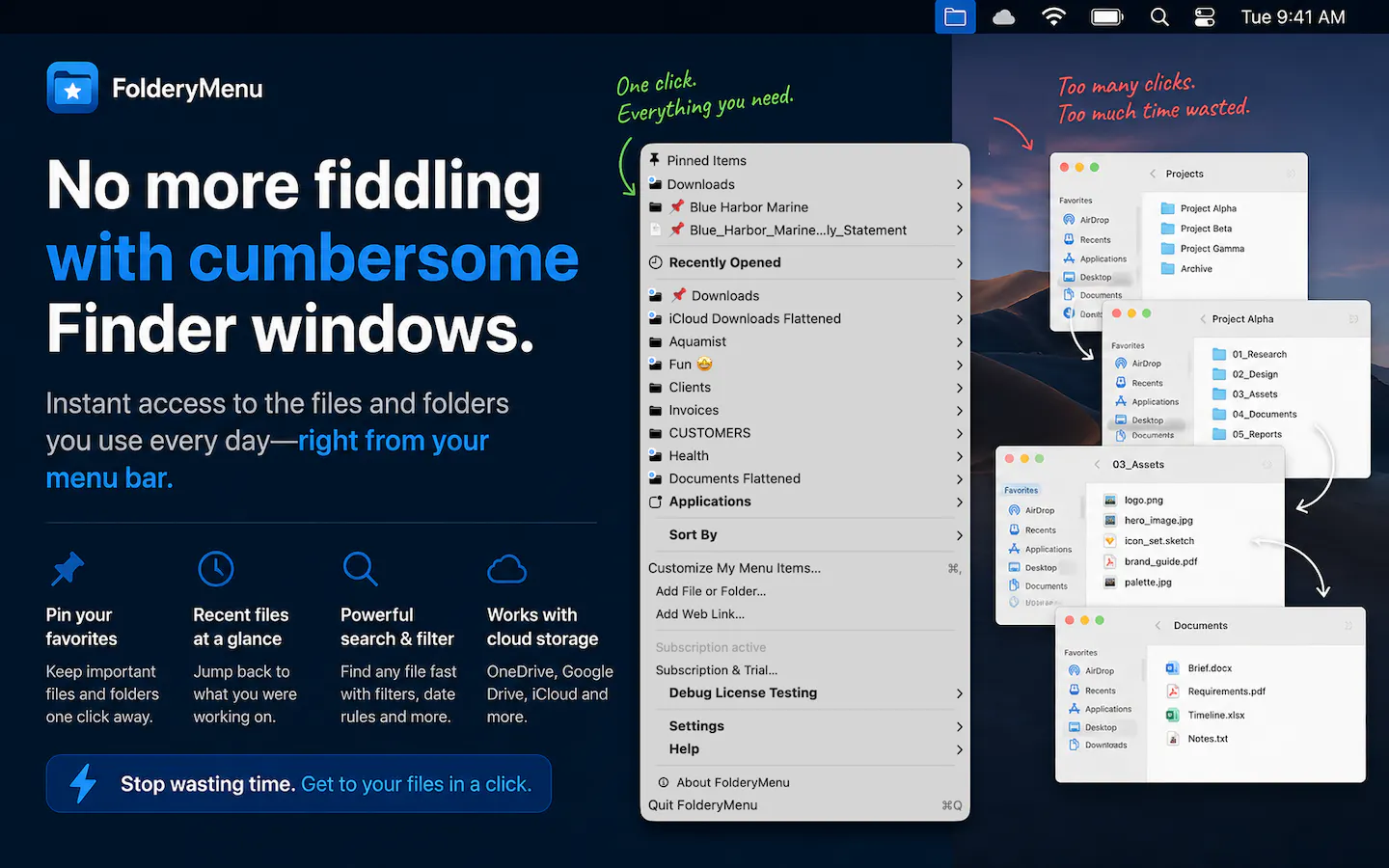Click the brand_guide.pdf file icon
The image size is (1389, 868).
pos(1110,561)
